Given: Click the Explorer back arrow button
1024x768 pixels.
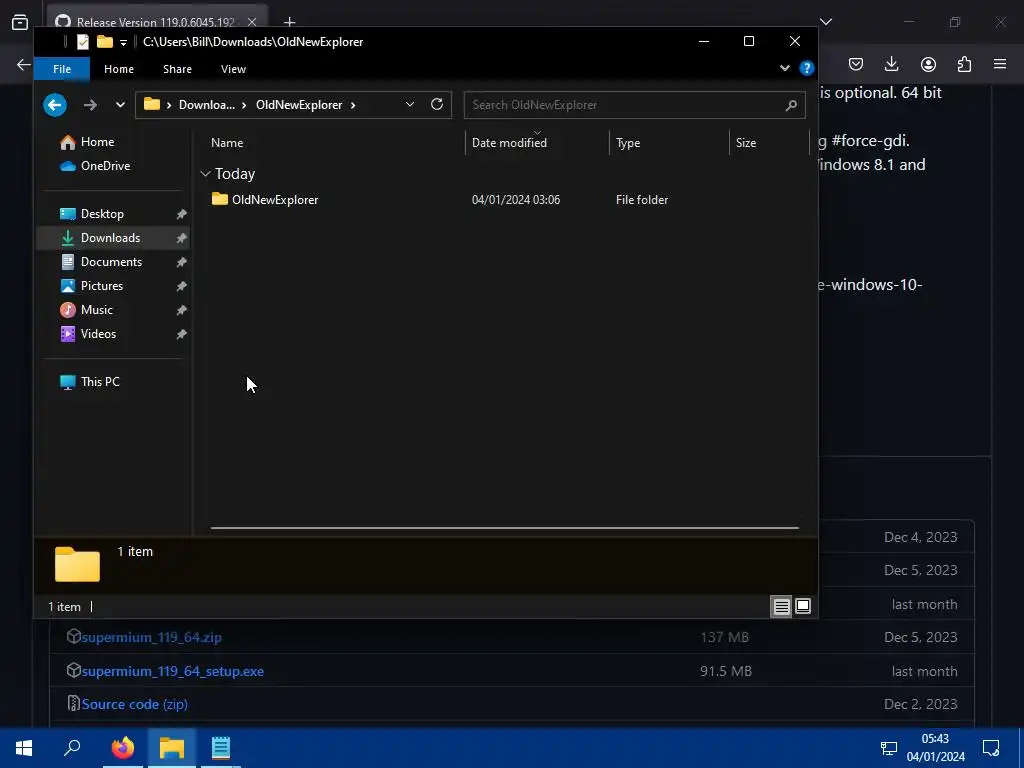Looking at the screenshot, I should point(55,104).
